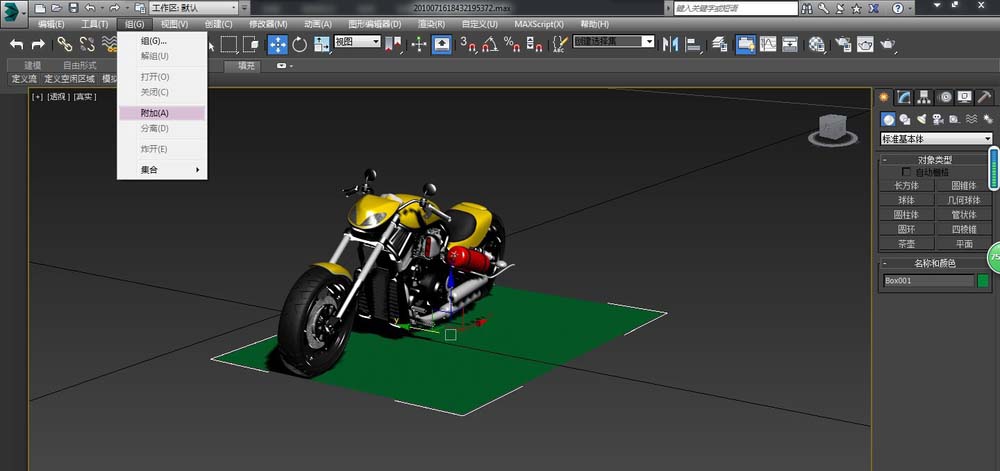Select the Rotate tool in toolbar
This screenshot has height=471, width=1000.
(300, 44)
